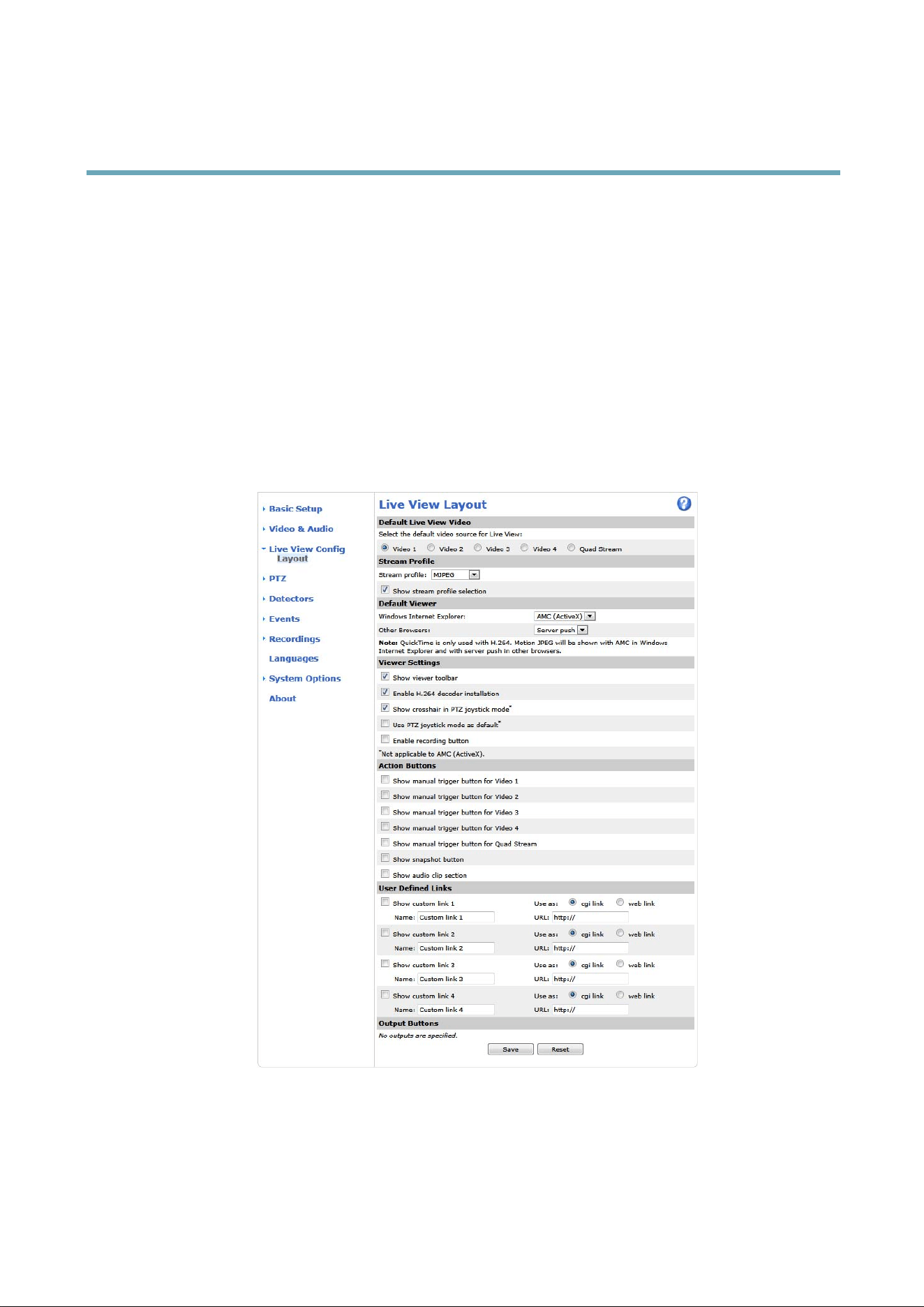Viewport: 924px width, 1307px height.
Task: Select web link for custom link 1
Action: pos(620,902)
